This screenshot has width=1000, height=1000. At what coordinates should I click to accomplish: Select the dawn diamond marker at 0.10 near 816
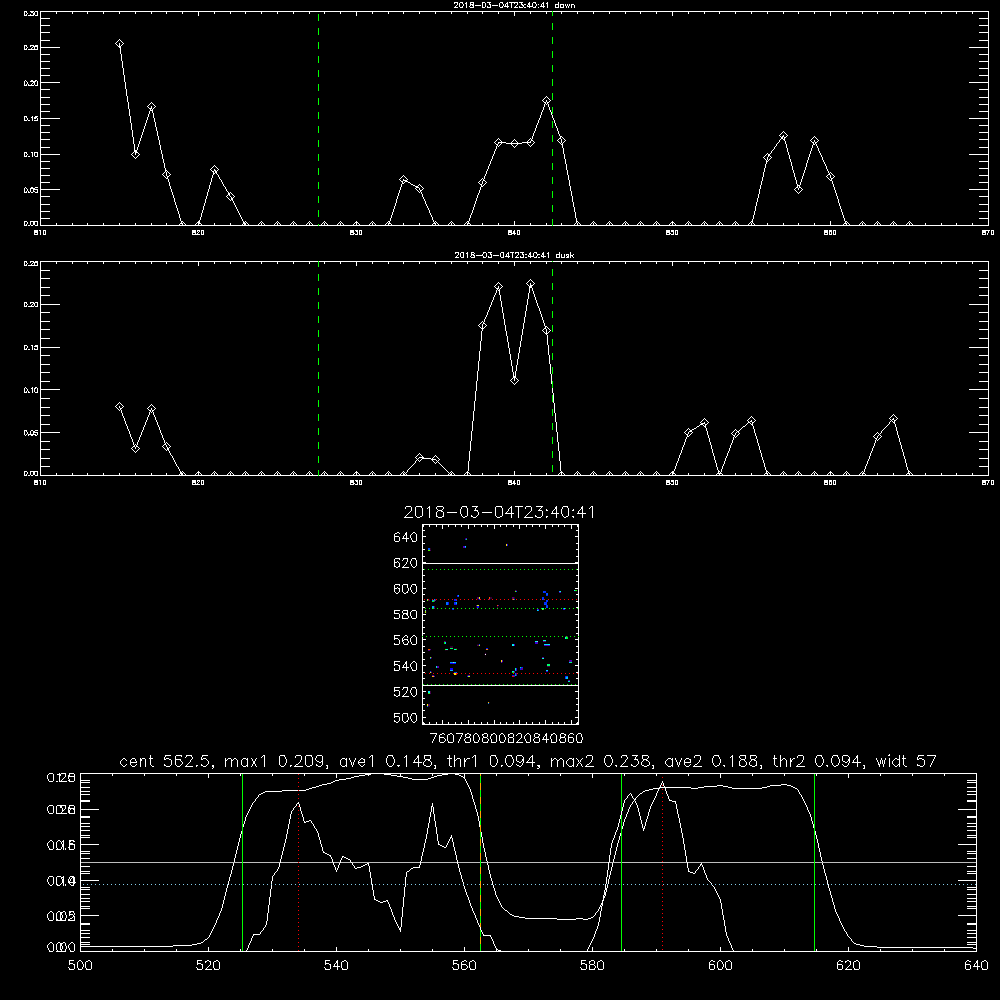(x=135, y=154)
